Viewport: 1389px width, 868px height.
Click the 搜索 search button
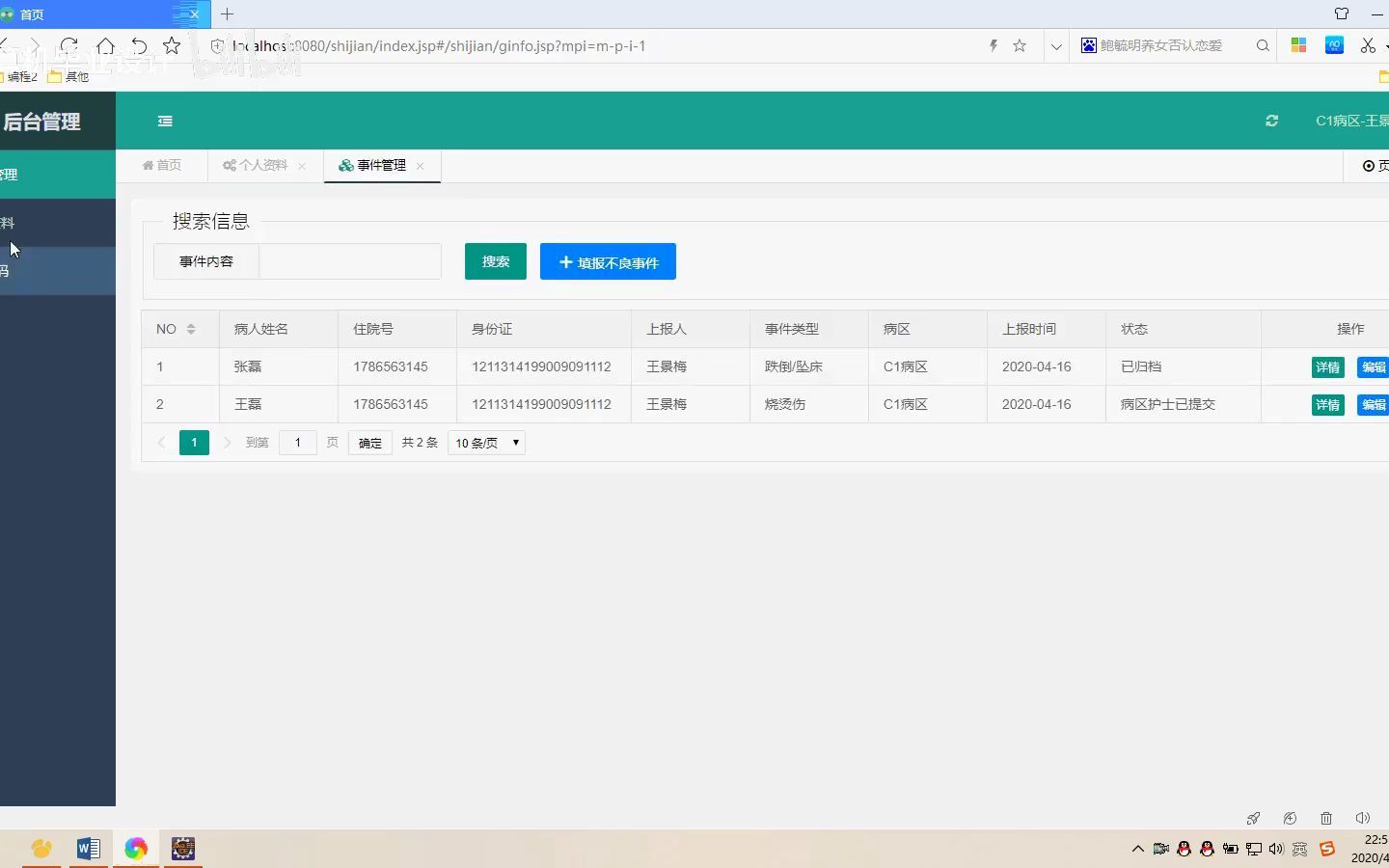point(495,261)
